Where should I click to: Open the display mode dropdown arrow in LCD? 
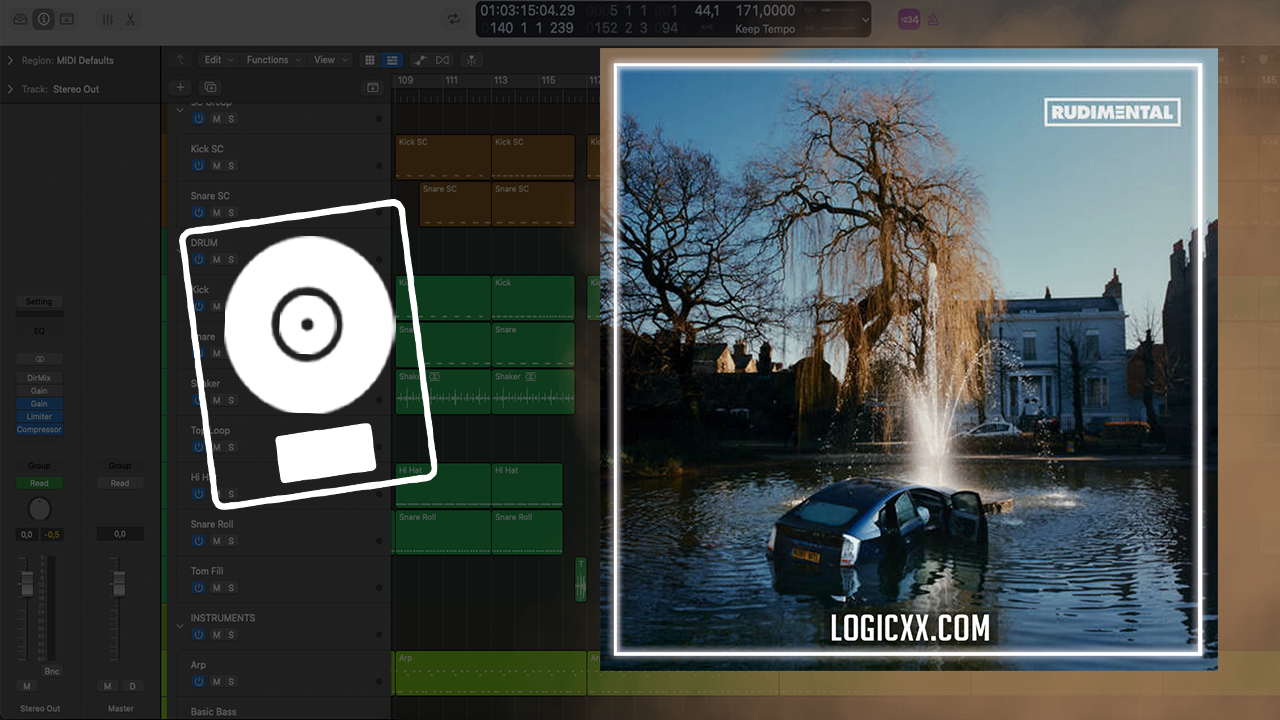pyautogui.click(x=865, y=19)
